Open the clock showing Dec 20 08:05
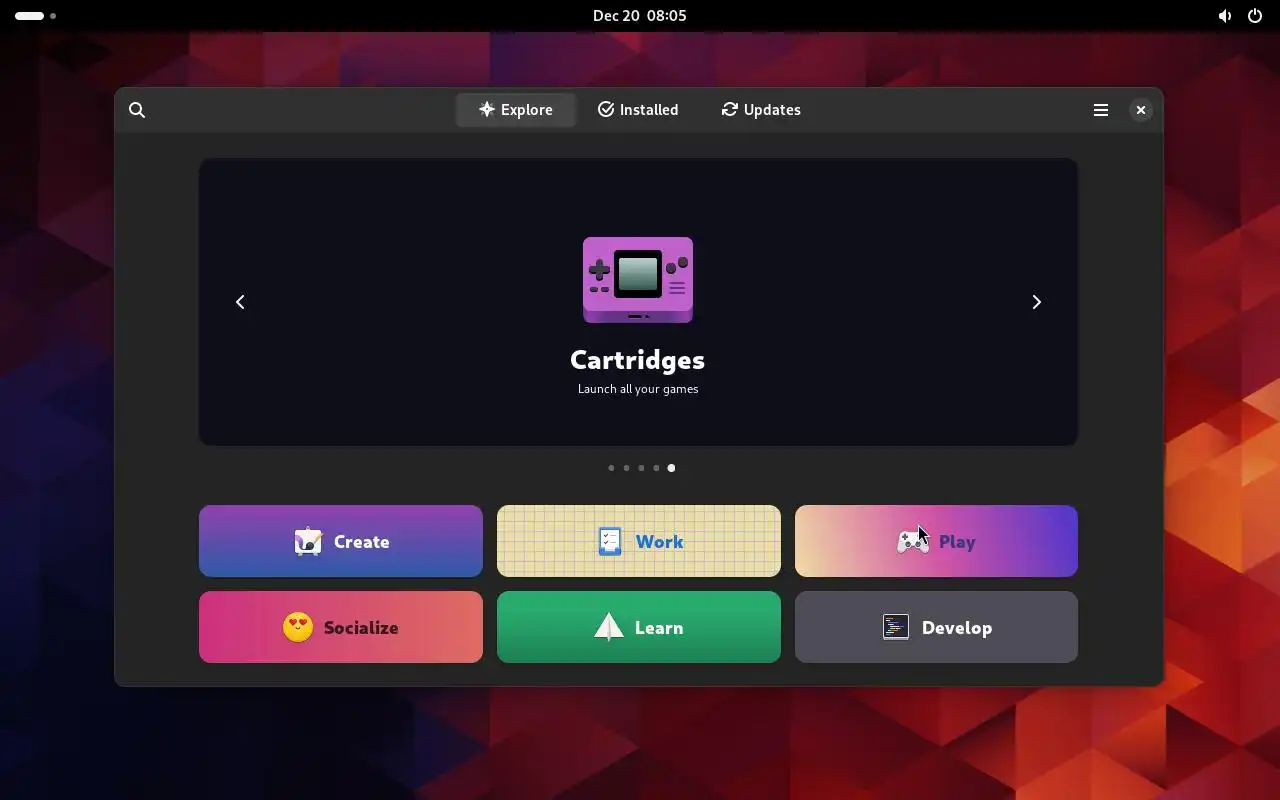Viewport: 1280px width, 800px height. [x=640, y=16]
